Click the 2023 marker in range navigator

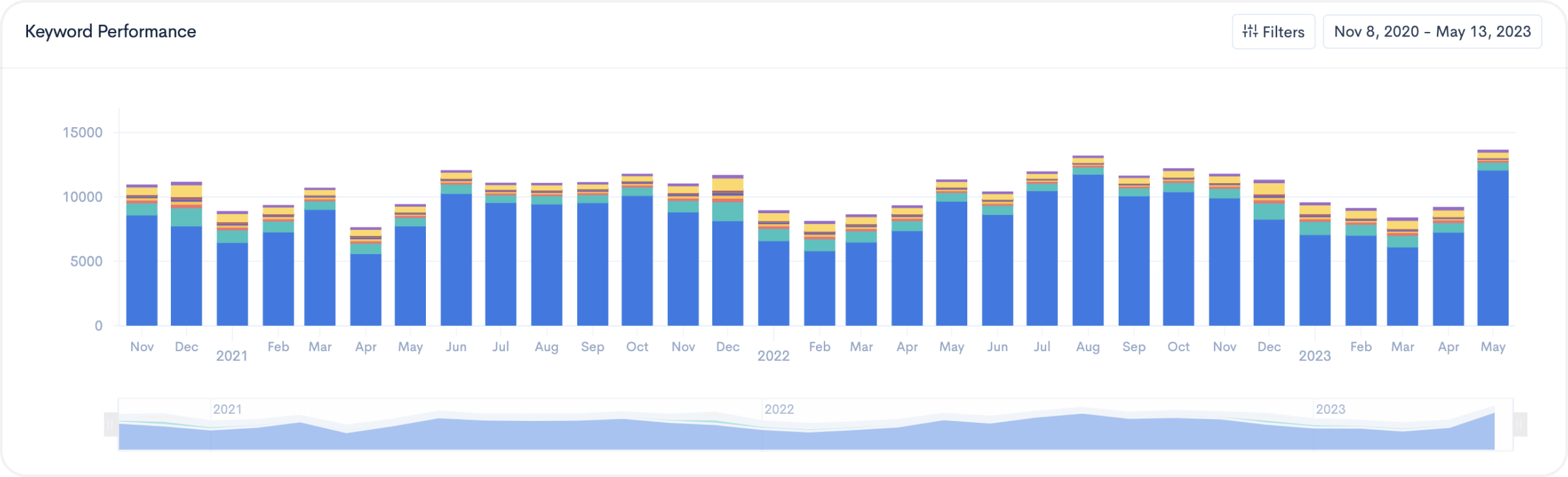[1331, 409]
